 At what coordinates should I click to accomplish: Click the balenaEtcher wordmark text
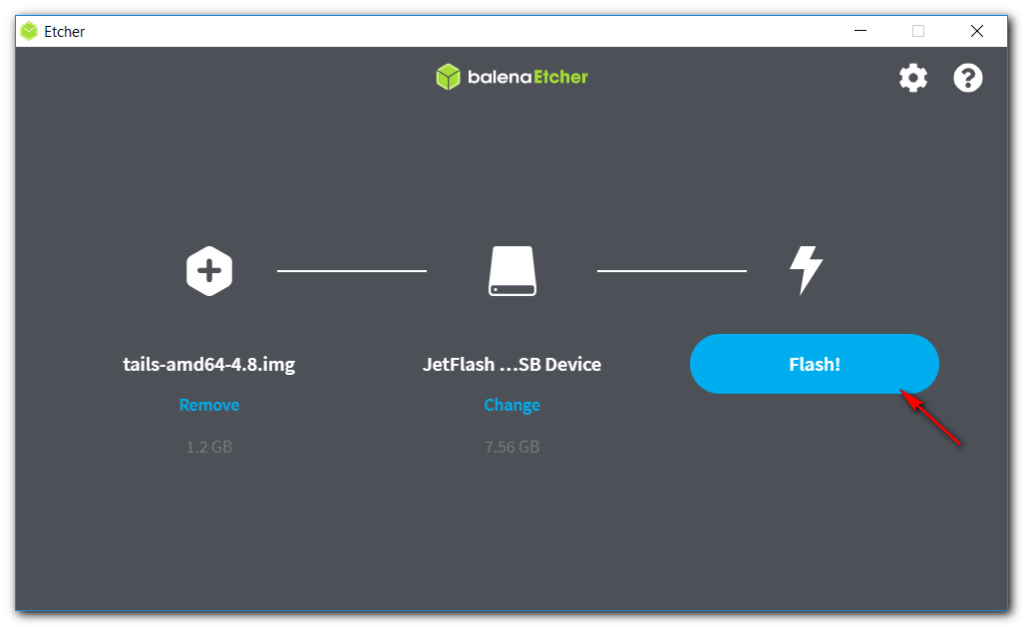coord(527,77)
